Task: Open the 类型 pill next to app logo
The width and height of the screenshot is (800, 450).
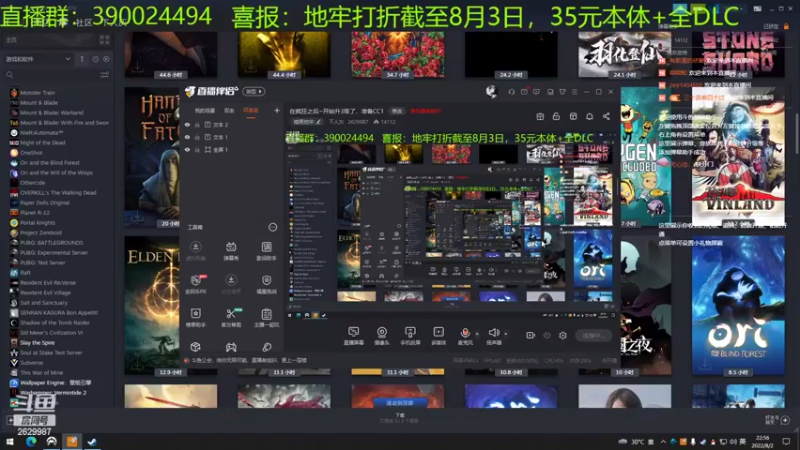Action: coord(254,92)
